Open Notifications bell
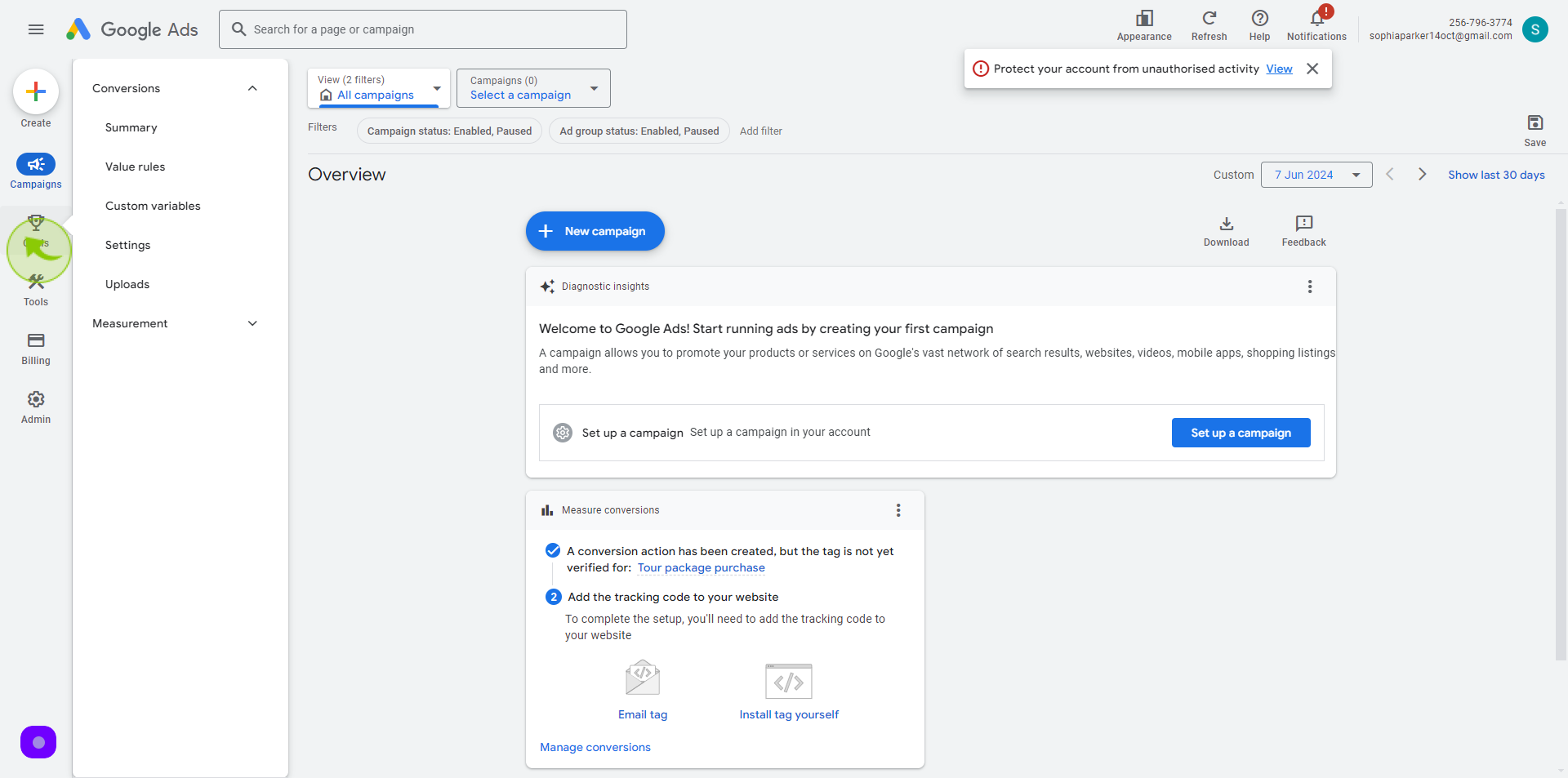This screenshot has width=1568, height=778. click(x=1316, y=24)
